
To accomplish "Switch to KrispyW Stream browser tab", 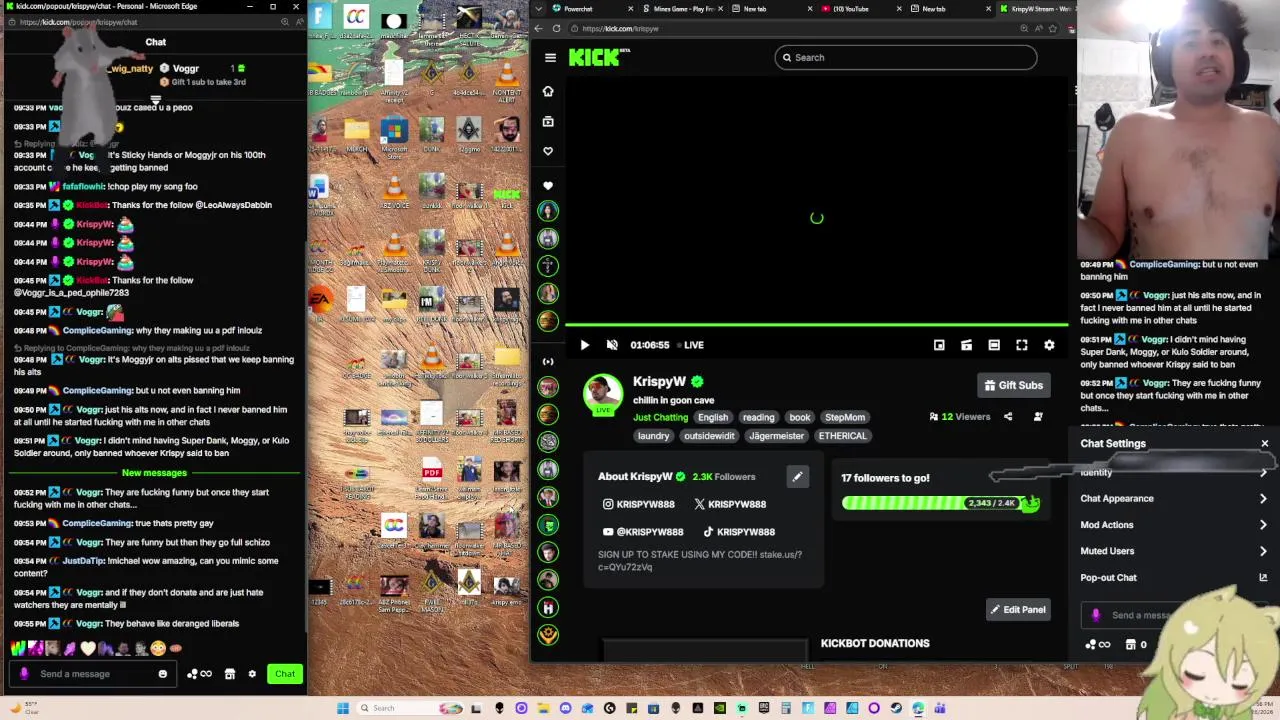I will click(x=1035, y=9).
